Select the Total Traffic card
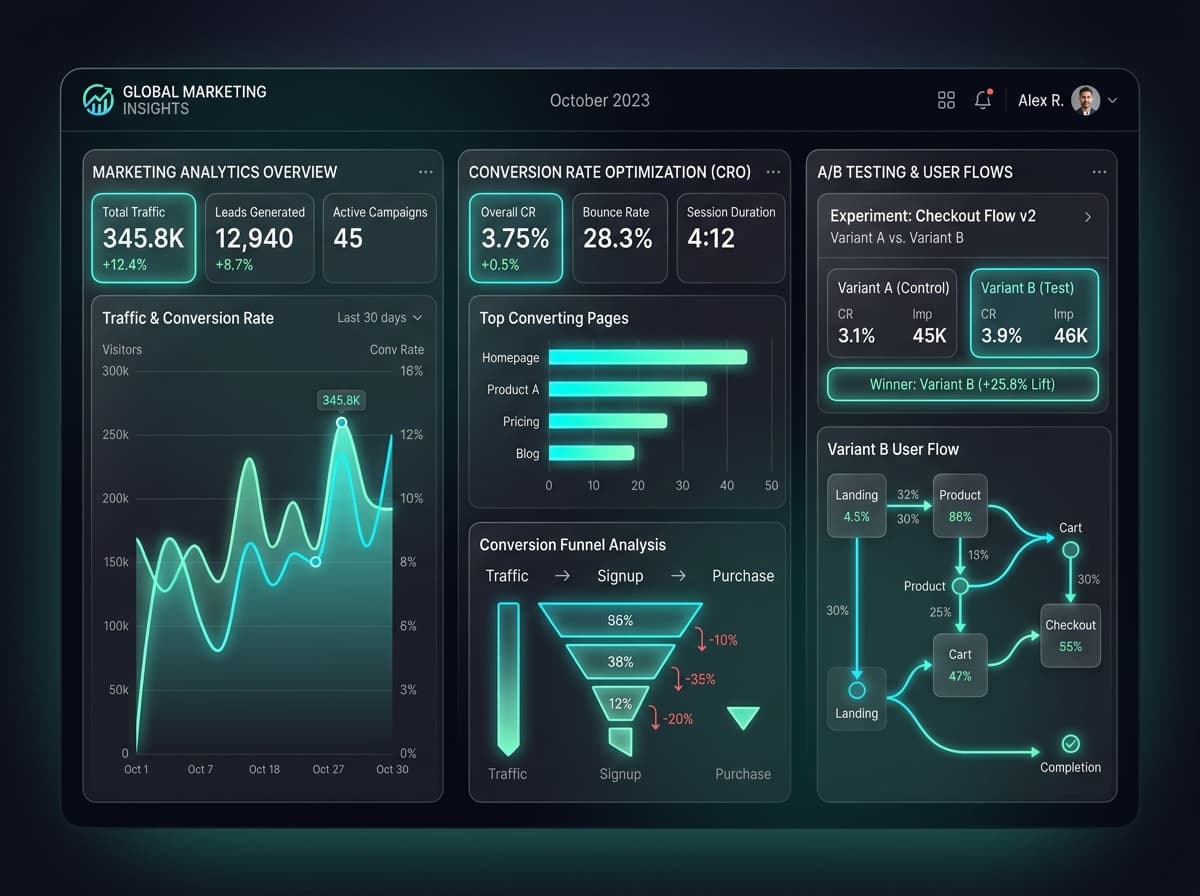 pos(143,238)
